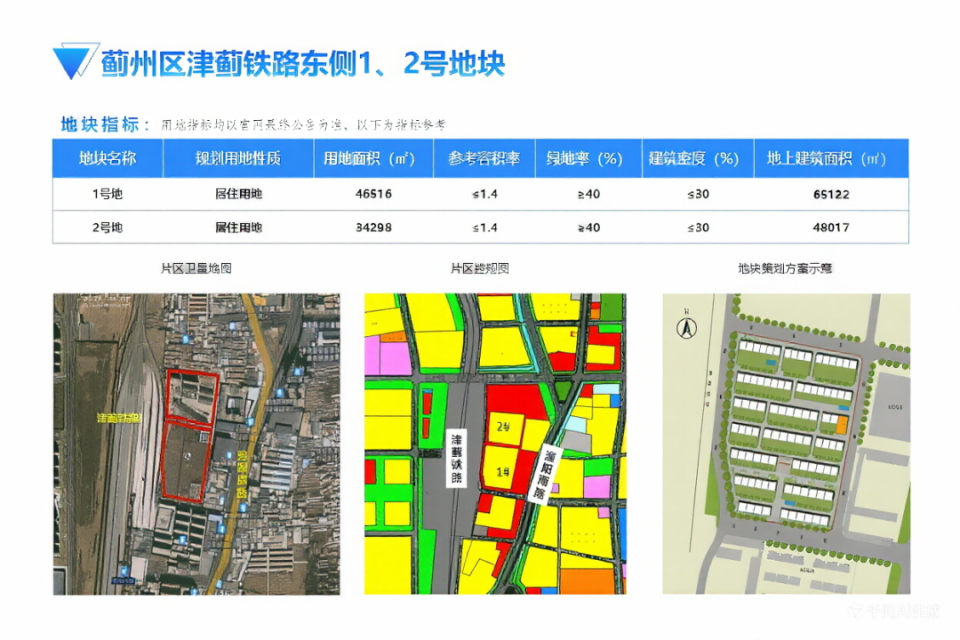Open the colored zoning plan image
The width and height of the screenshot is (960, 640).
click(495, 444)
